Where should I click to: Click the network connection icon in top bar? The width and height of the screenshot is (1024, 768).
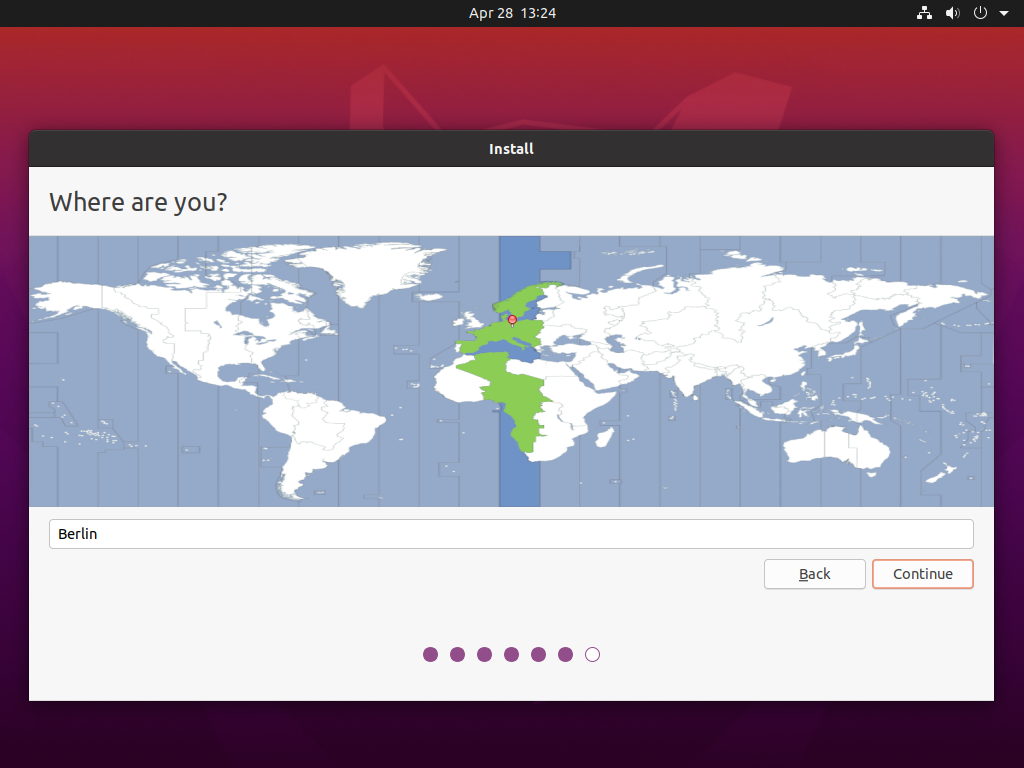(x=924, y=13)
